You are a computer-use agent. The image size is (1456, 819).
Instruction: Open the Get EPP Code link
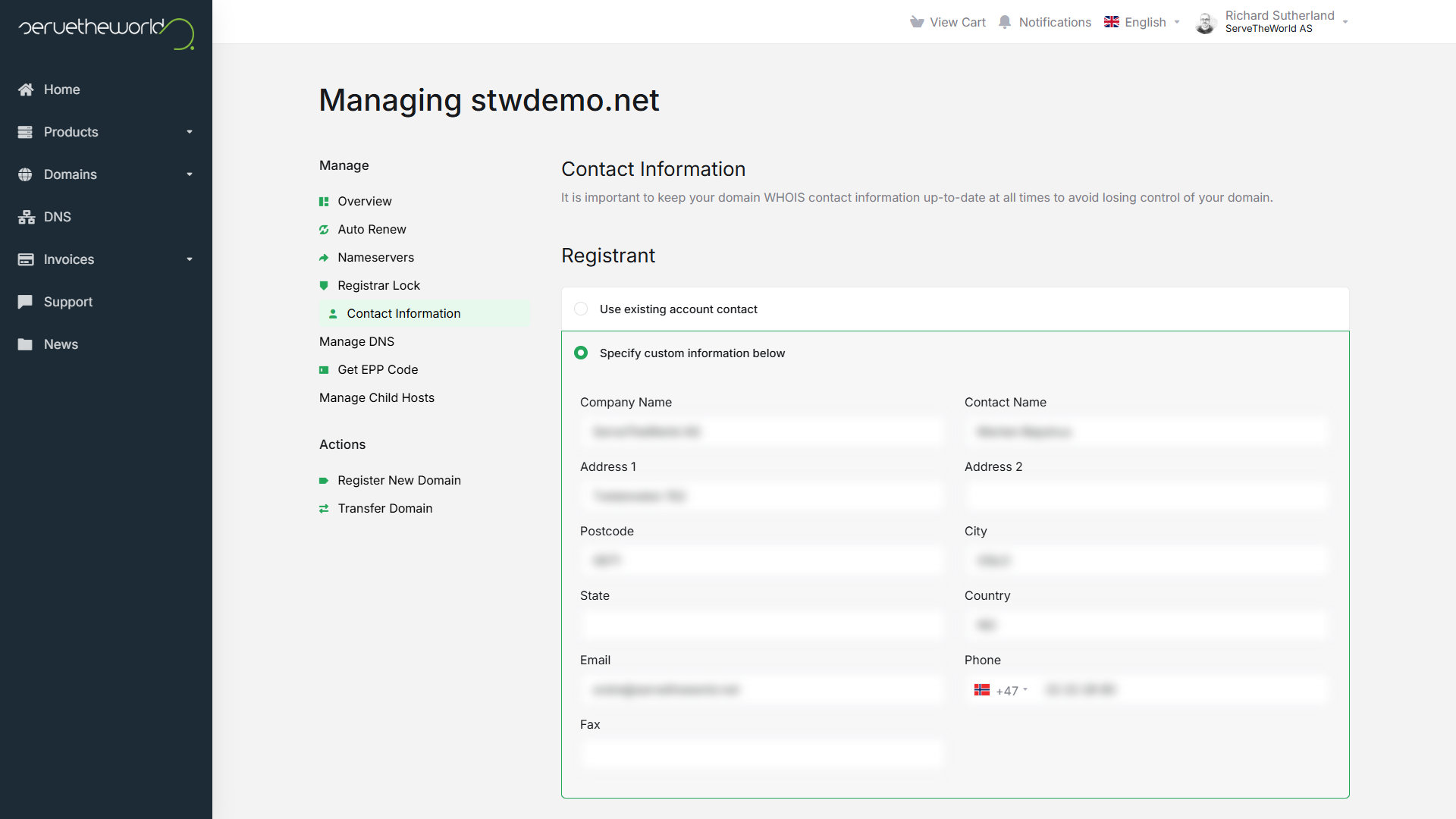pos(378,369)
